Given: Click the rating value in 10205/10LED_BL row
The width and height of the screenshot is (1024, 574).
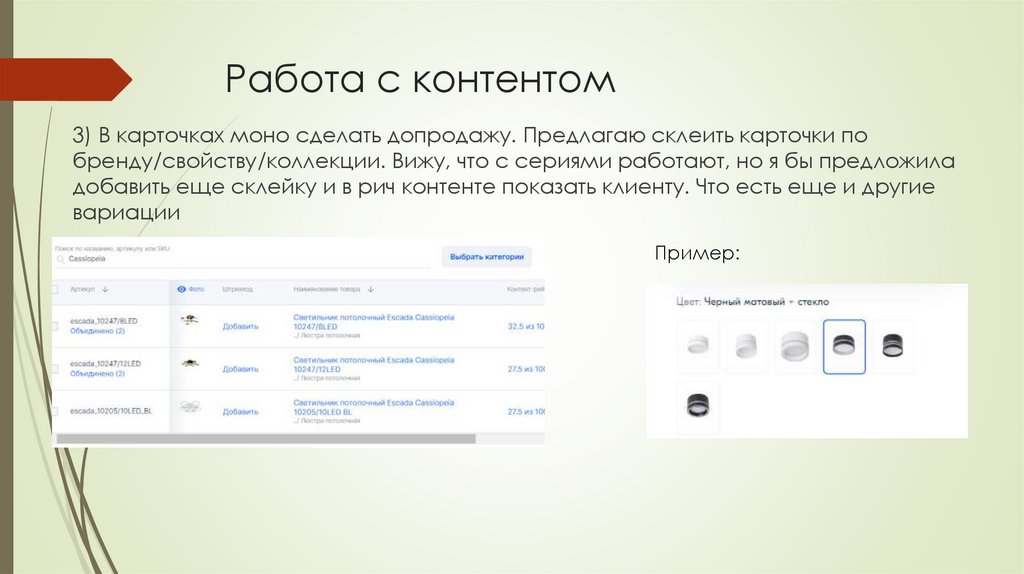Looking at the screenshot, I should [x=526, y=411].
